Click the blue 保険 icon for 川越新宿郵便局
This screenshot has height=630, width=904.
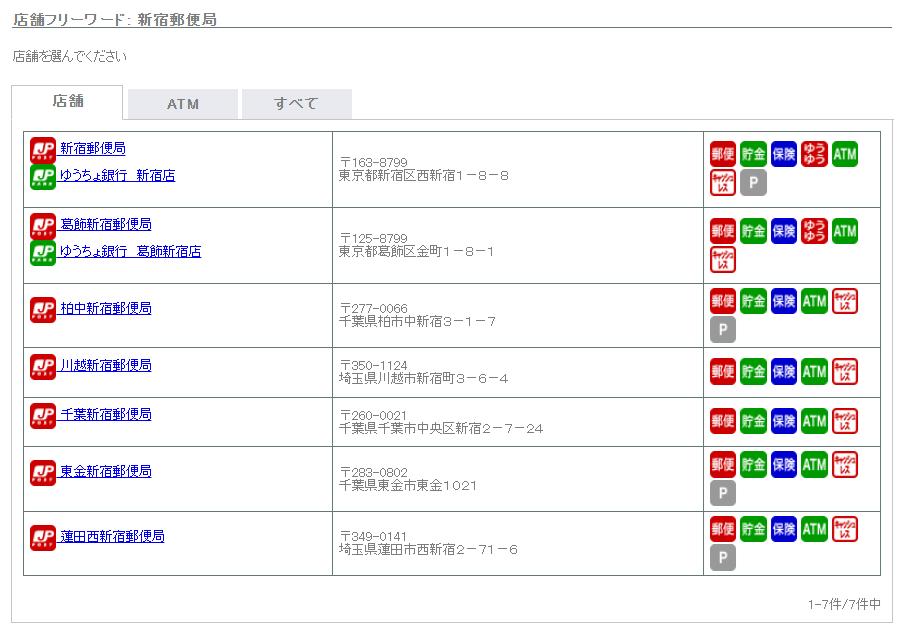pyautogui.click(x=784, y=372)
